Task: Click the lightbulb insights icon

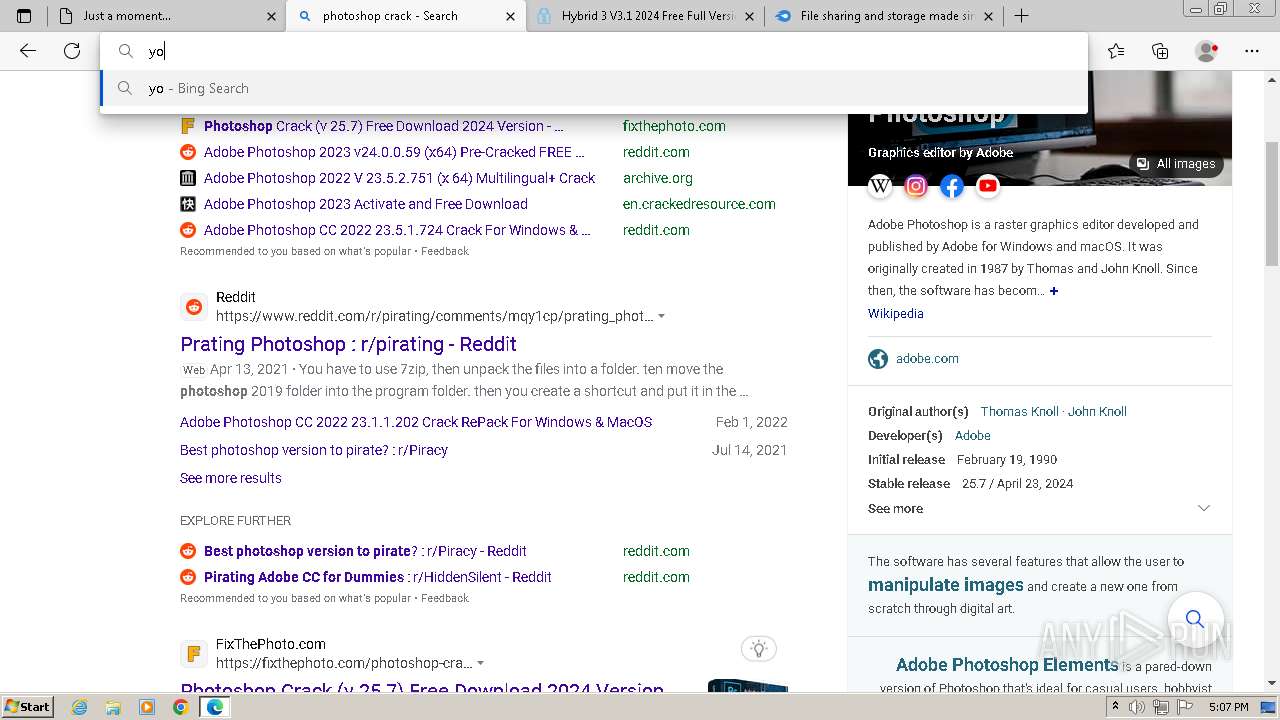Action: coord(759,649)
